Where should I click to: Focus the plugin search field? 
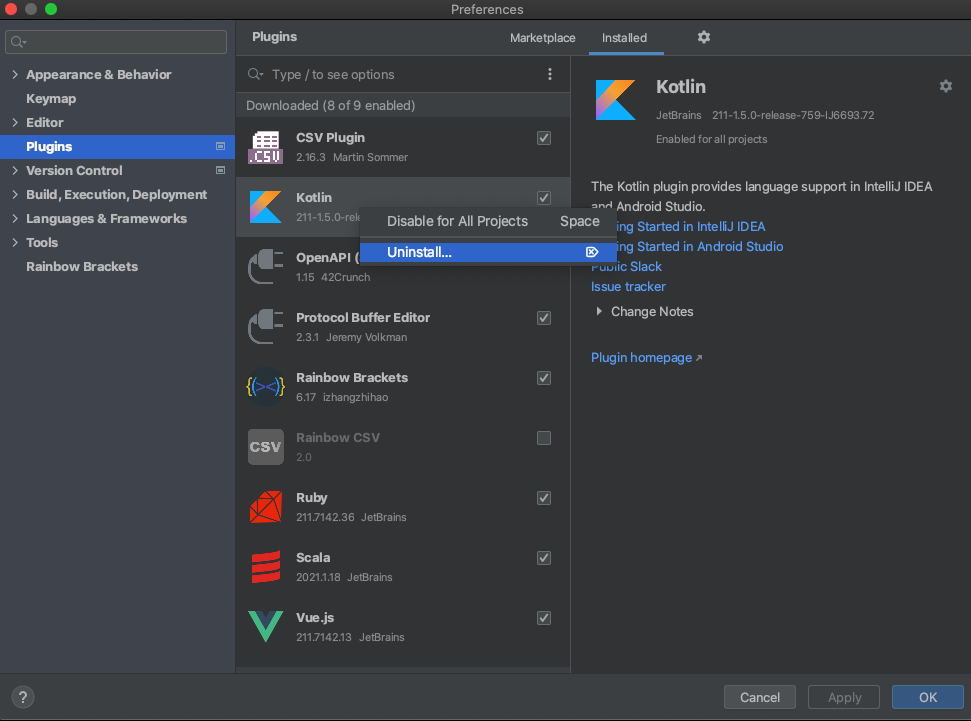403,74
